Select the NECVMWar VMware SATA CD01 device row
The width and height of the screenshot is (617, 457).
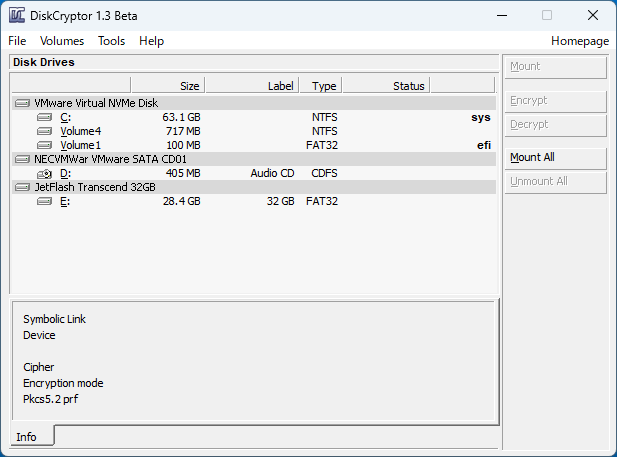coord(254,159)
